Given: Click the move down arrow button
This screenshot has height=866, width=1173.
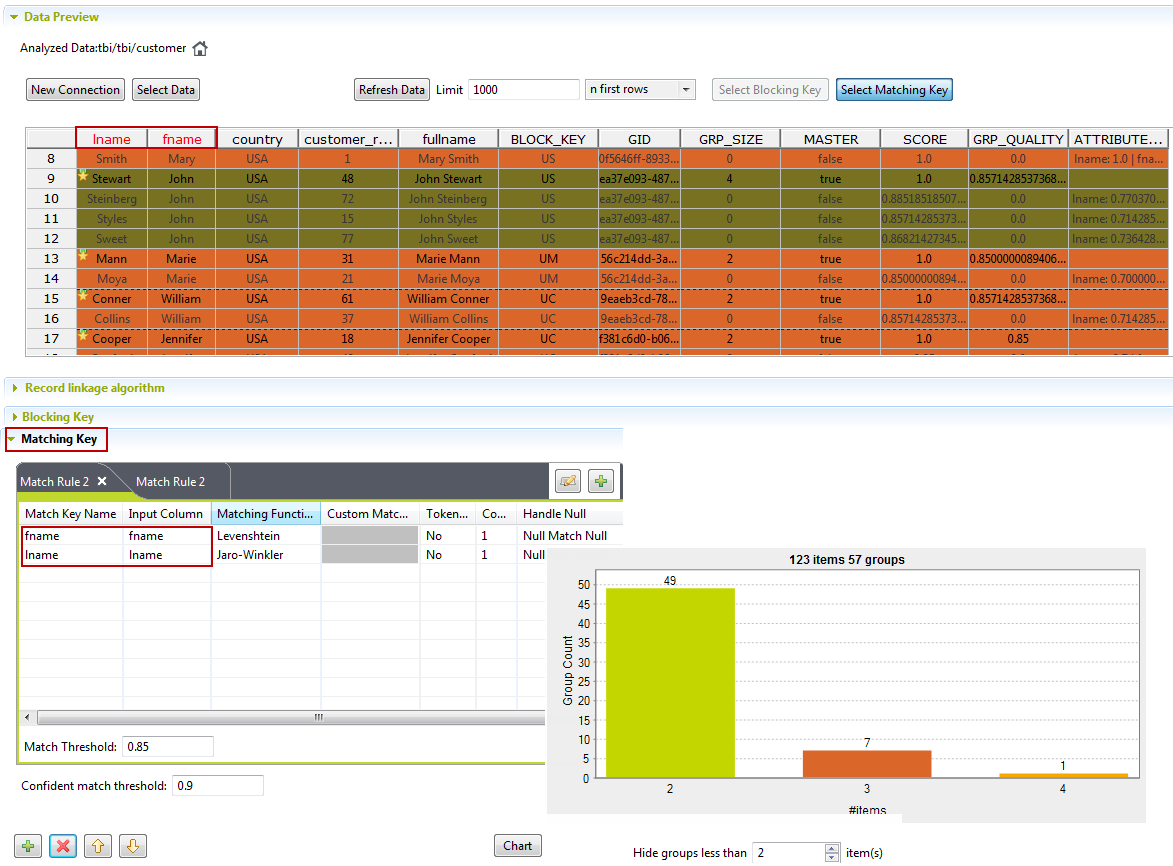Looking at the screenshot, I should [x=133, y=846].
